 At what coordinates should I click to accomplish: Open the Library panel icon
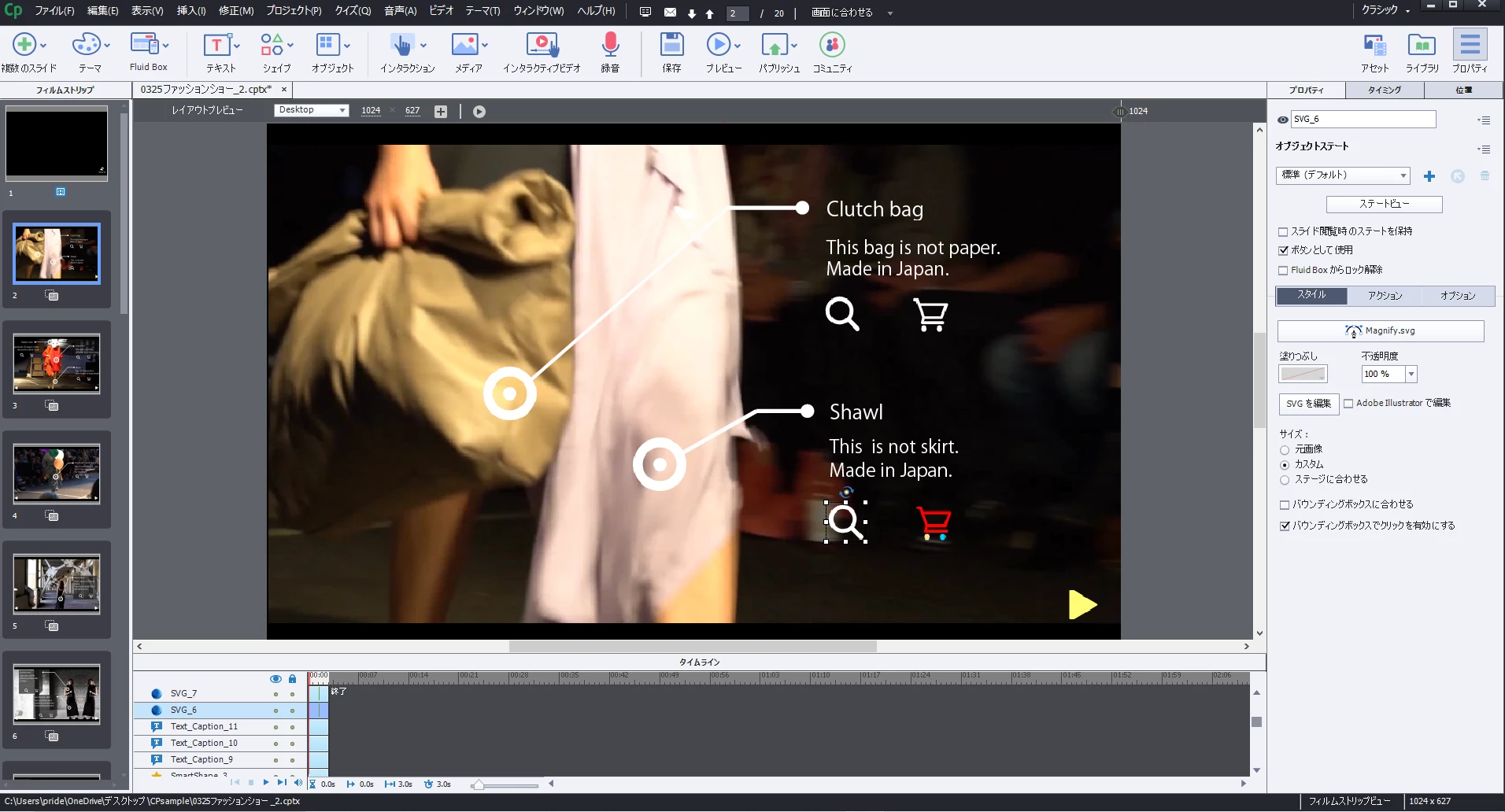(x=1422, y=45)
